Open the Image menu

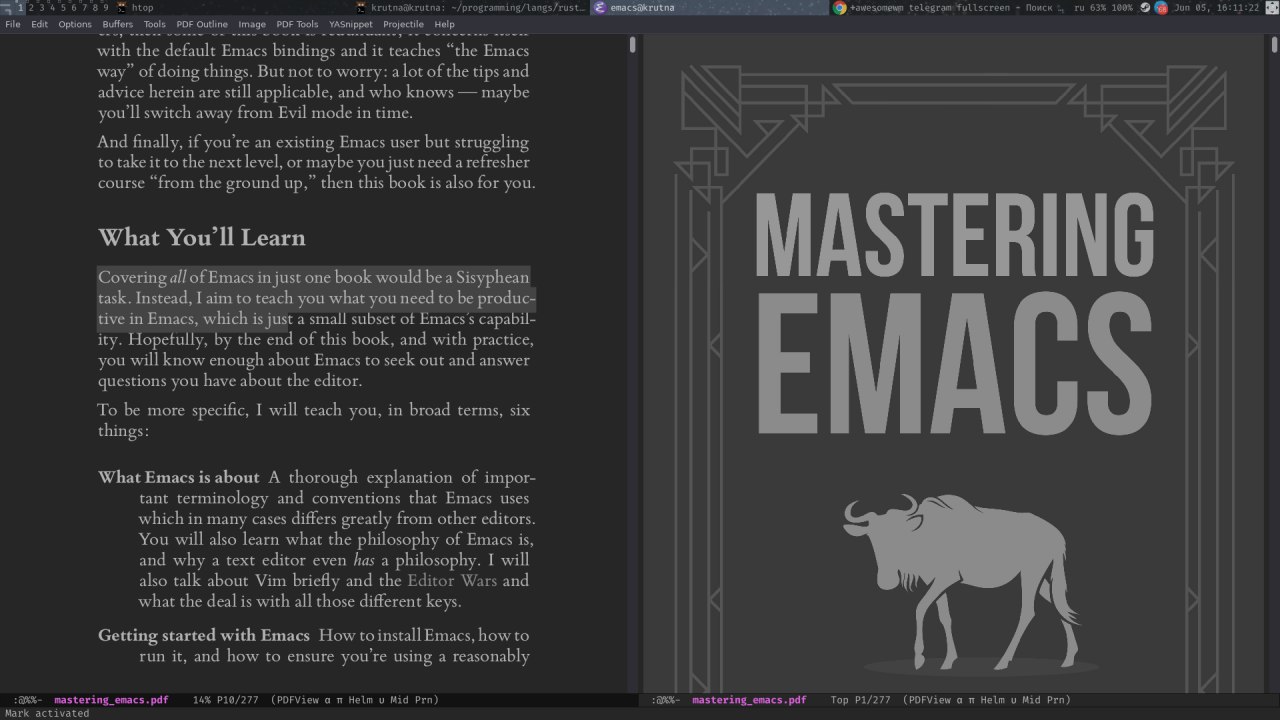click(252, 24)
